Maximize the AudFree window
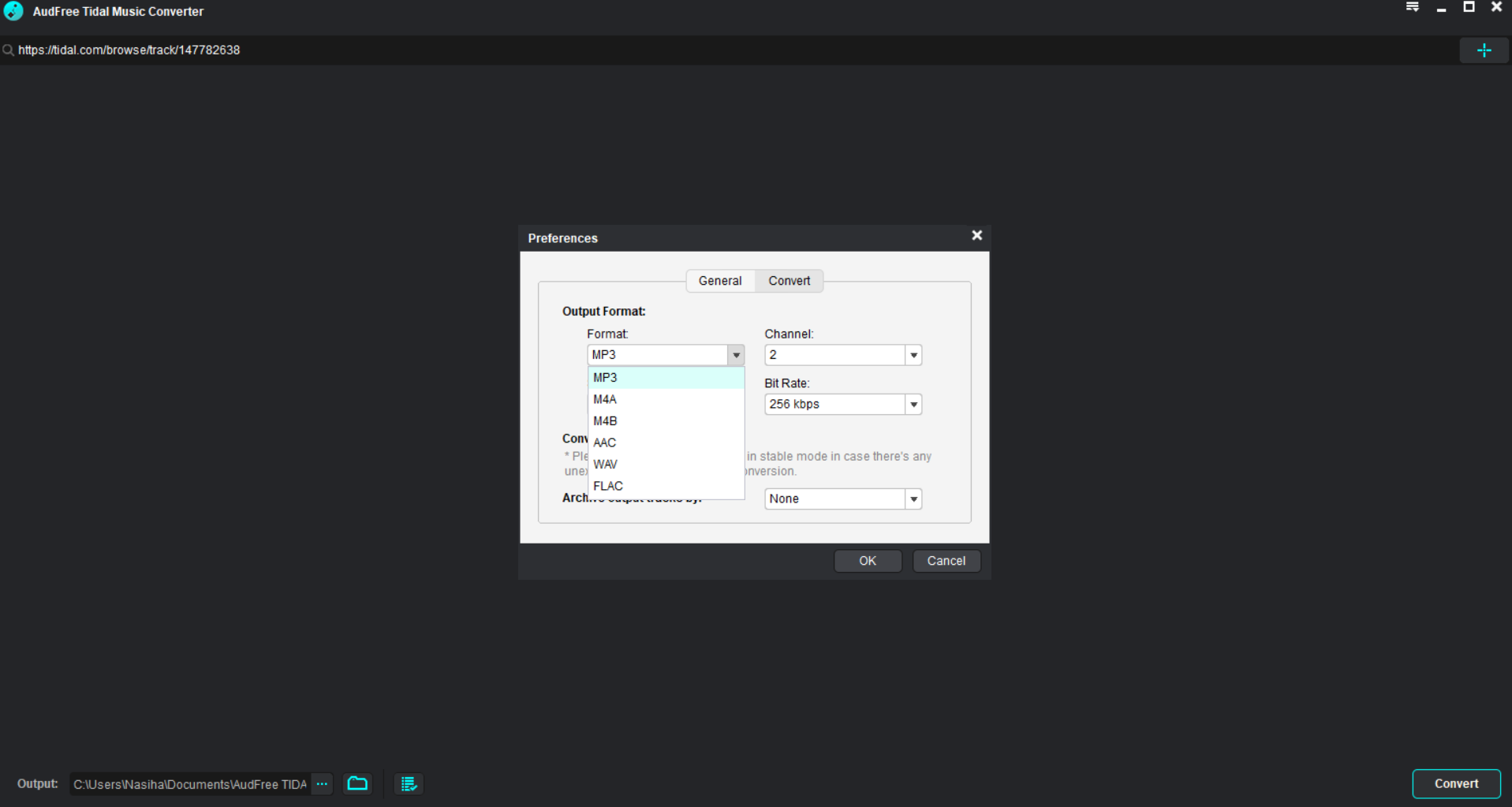Screen dimensions: 1512x807 click(1469, 7)
